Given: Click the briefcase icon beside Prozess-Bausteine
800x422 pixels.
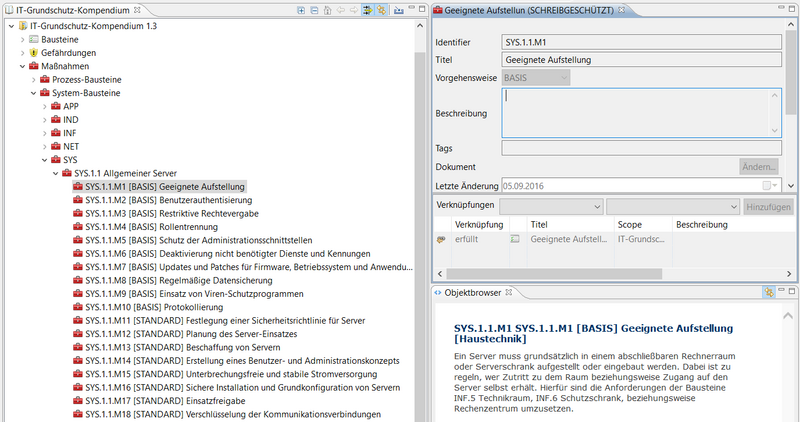Looking at the screenshot, I should [x=45, y=79].
